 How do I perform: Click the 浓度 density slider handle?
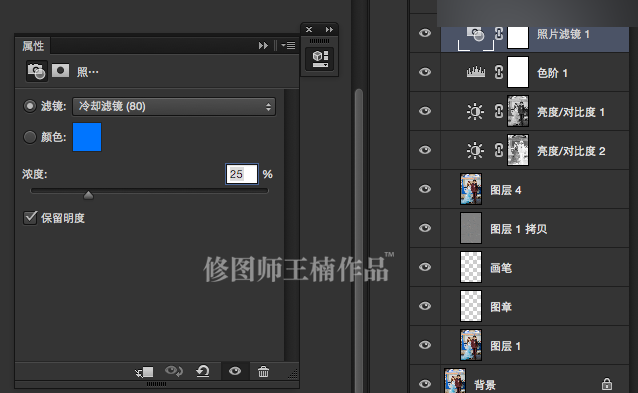[x=88, y=194]
